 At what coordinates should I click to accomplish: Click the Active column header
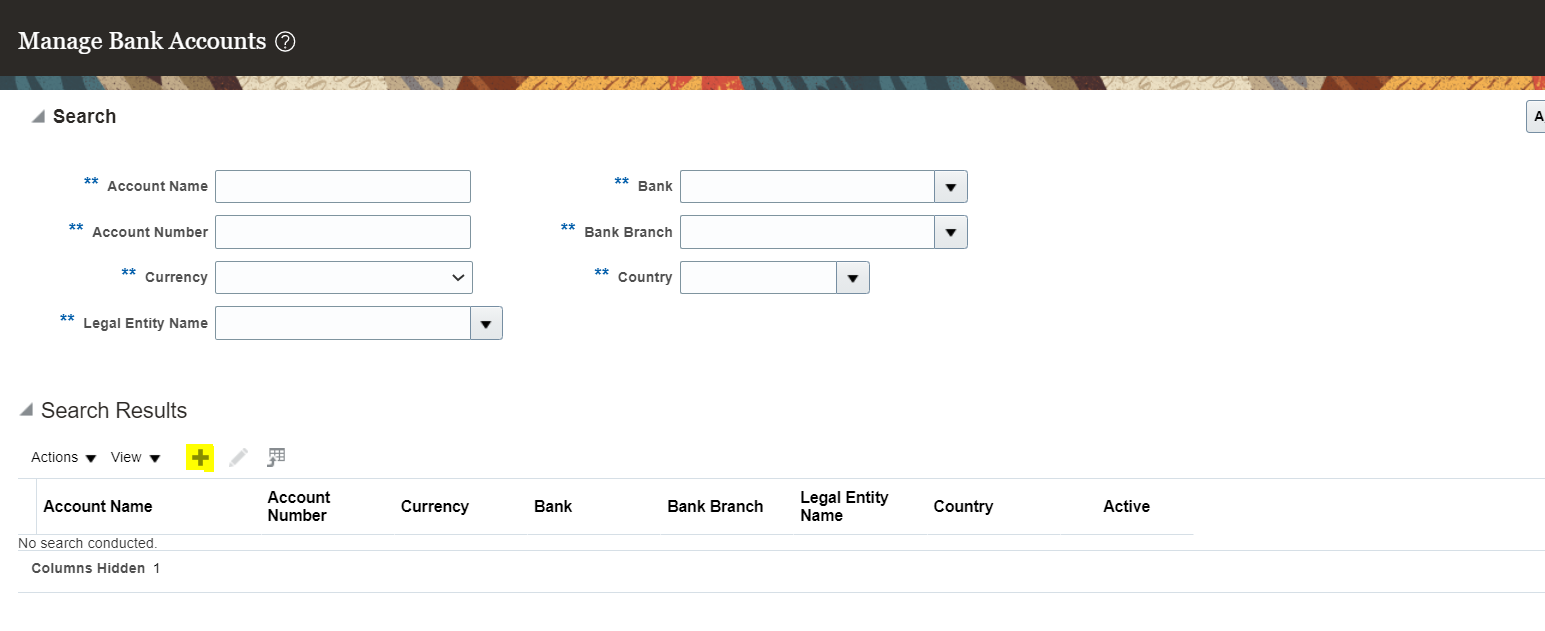click(x=1126, y=507)
